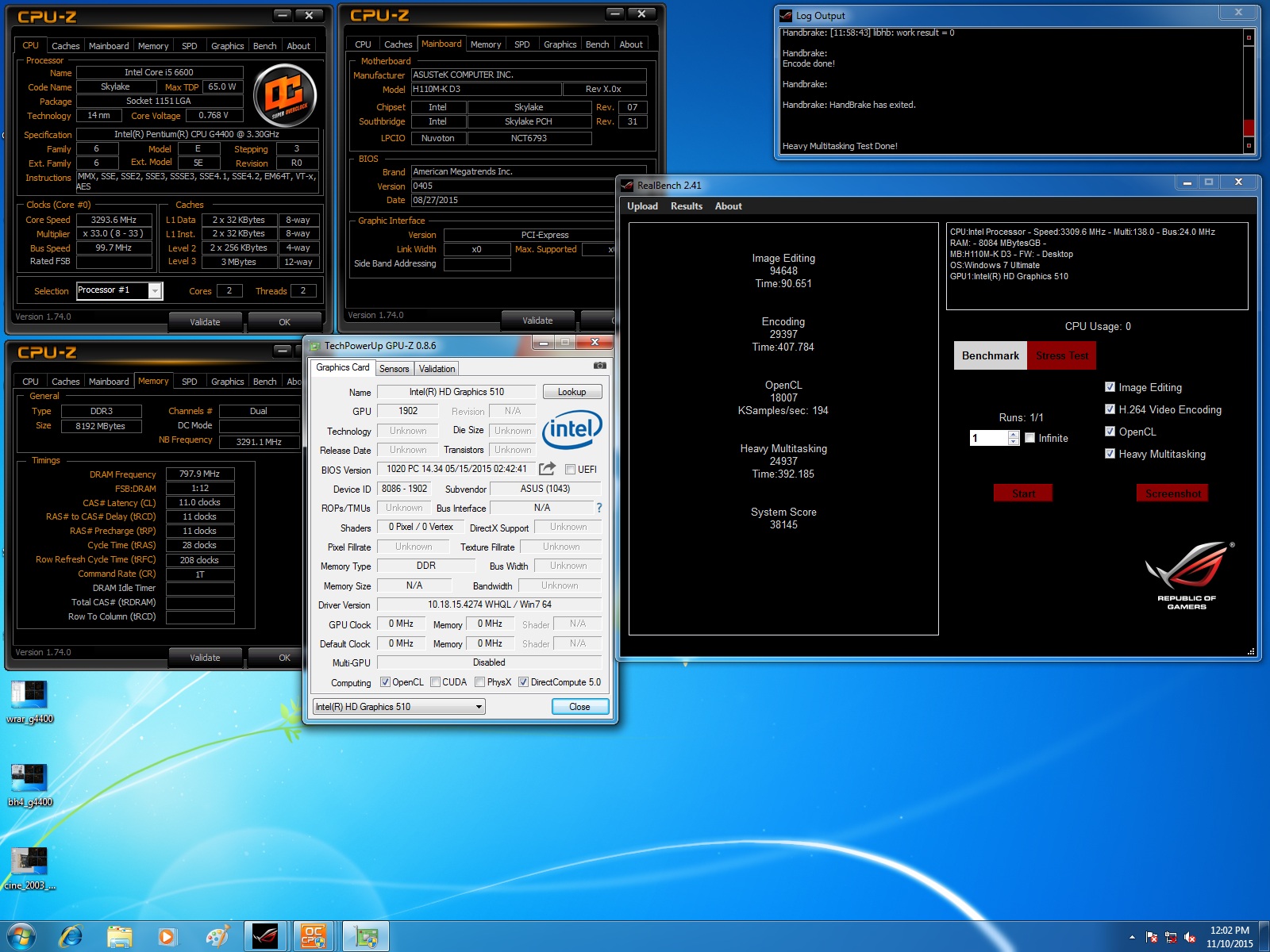This screenshot has width=1270, height=952.
Task: Click the Log Output title bar icon
Action: pyautogui.click(x=786, y=15)
